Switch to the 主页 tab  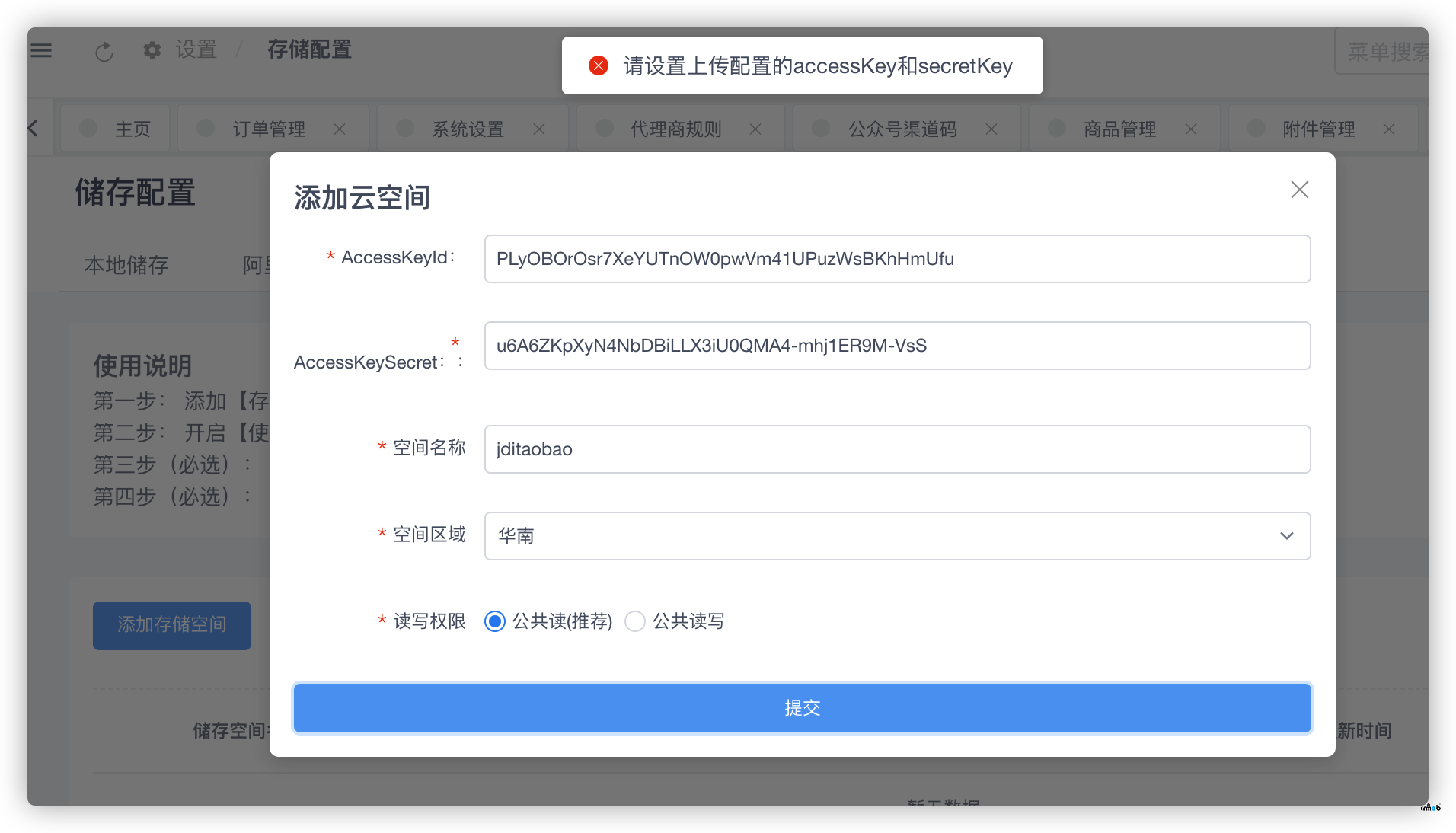tap(133, 129)
